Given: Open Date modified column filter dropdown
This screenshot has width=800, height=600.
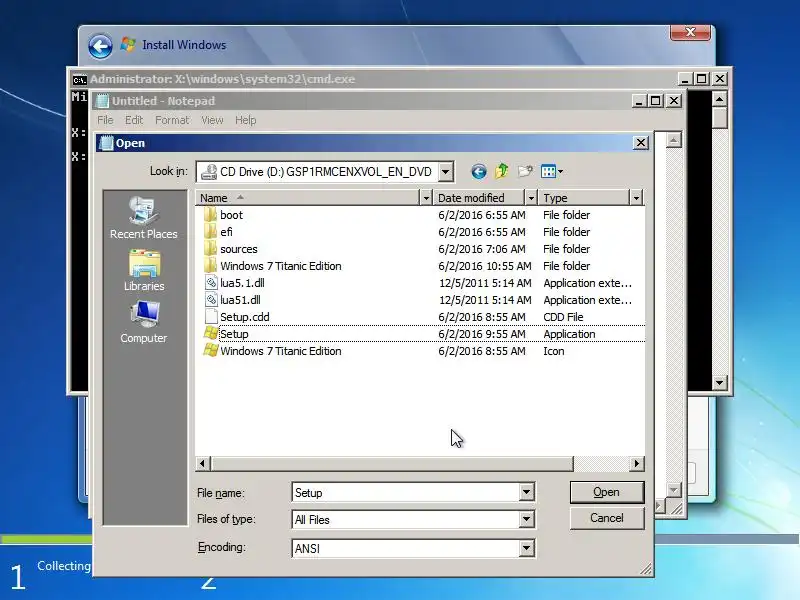Looking at the screenshot, I should (x=531, y=197).
